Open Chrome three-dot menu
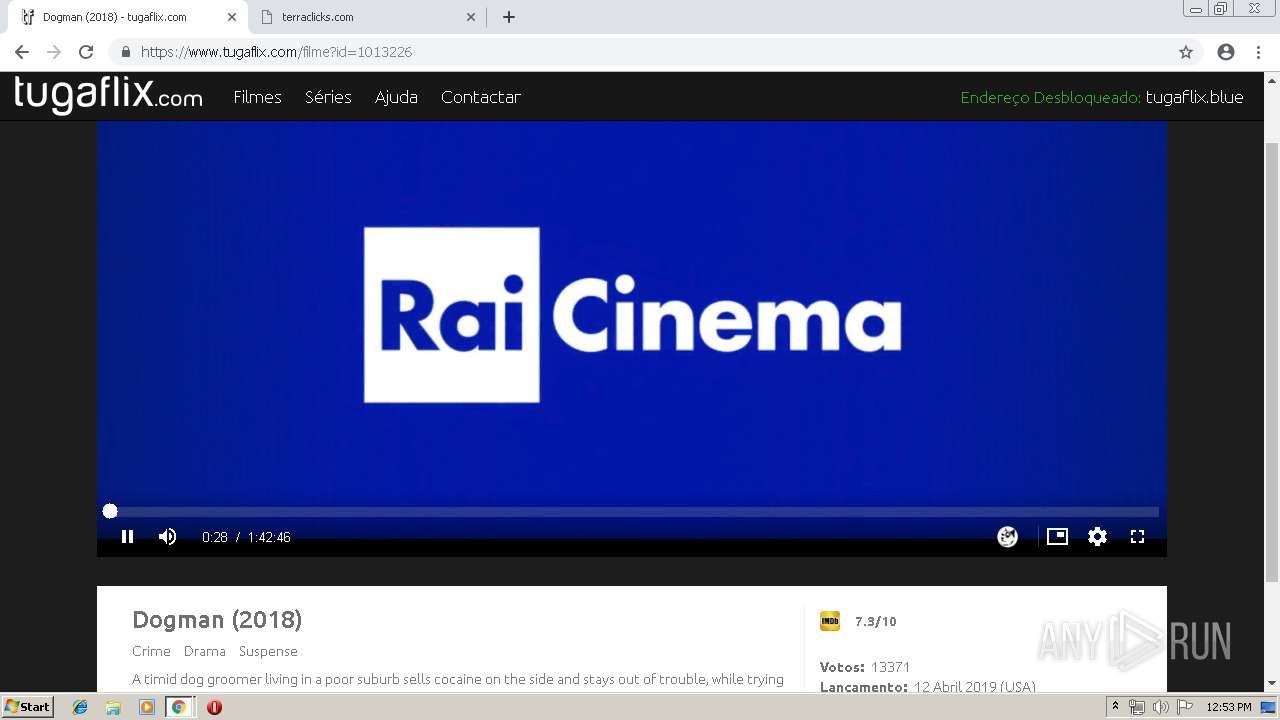The image size is (1280, 720). (x=1257, y=52)
